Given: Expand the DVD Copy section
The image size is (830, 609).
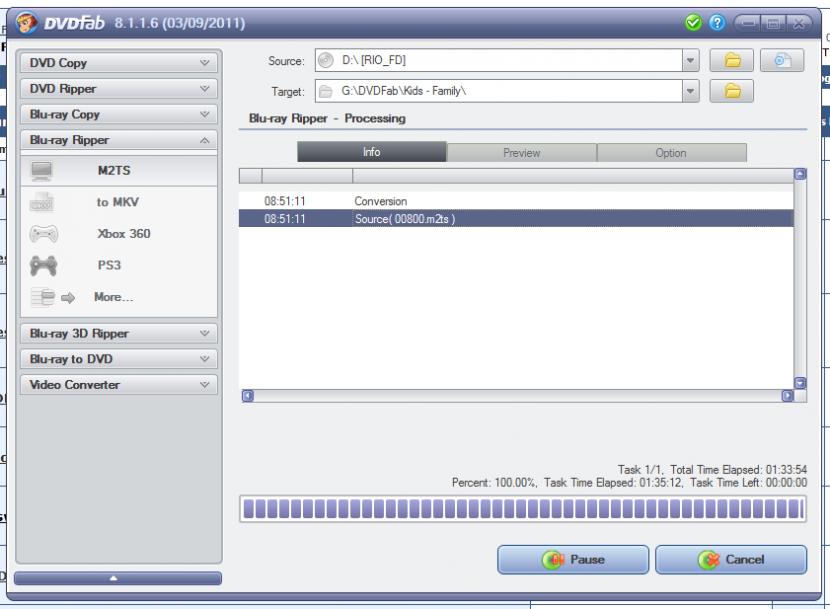Looking at the screenshot, I should [119, 63].
